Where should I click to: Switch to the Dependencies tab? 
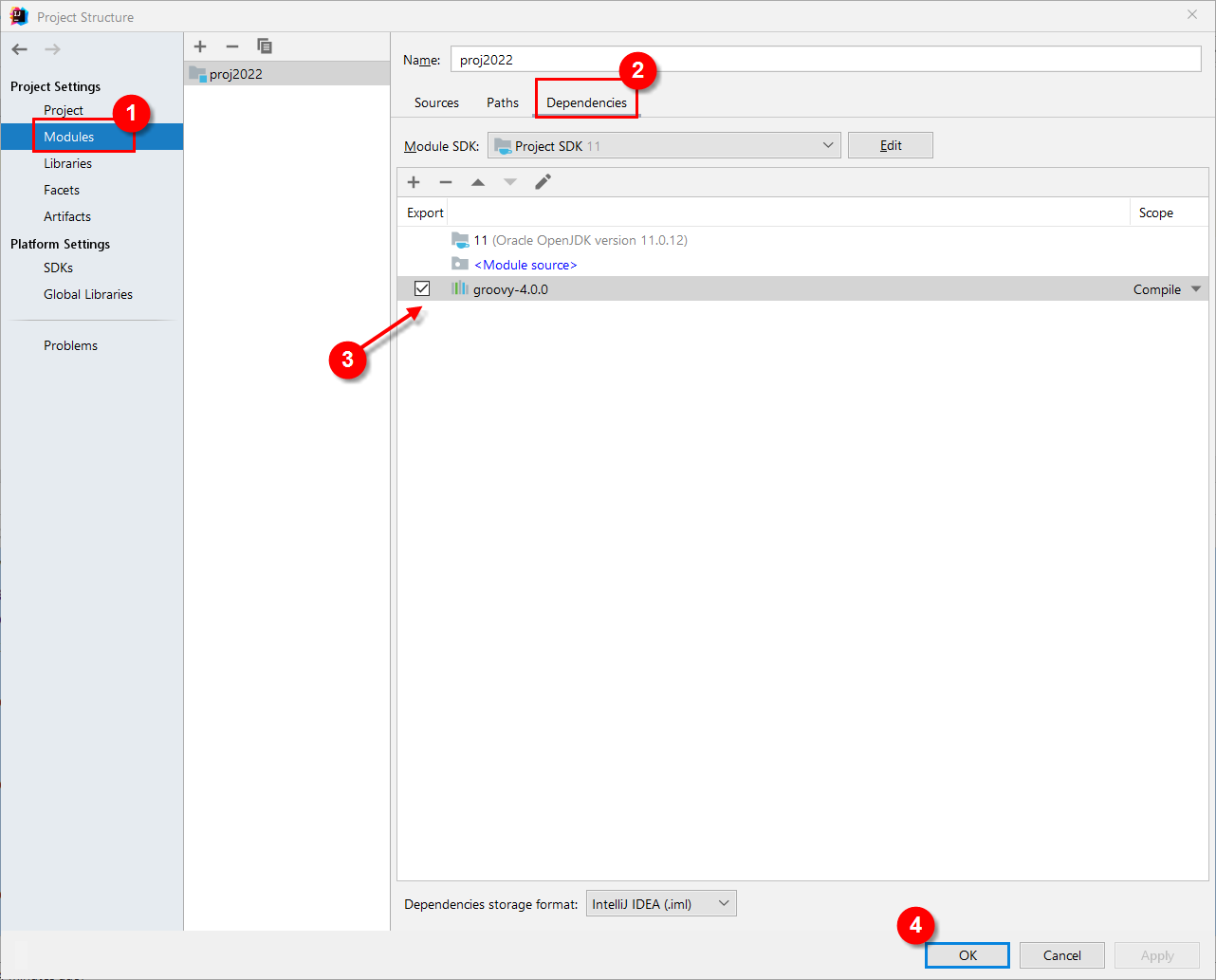(586, 102)
